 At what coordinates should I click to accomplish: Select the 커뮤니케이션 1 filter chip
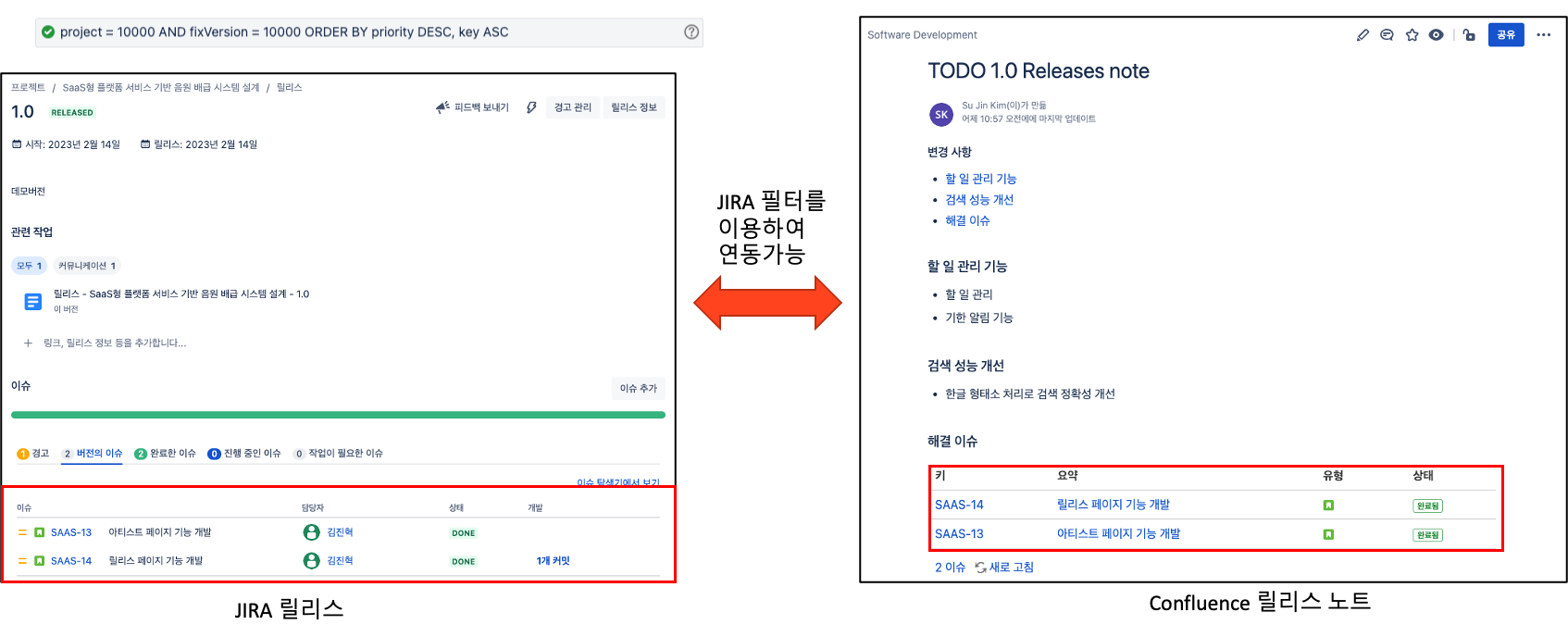[87, 266]
